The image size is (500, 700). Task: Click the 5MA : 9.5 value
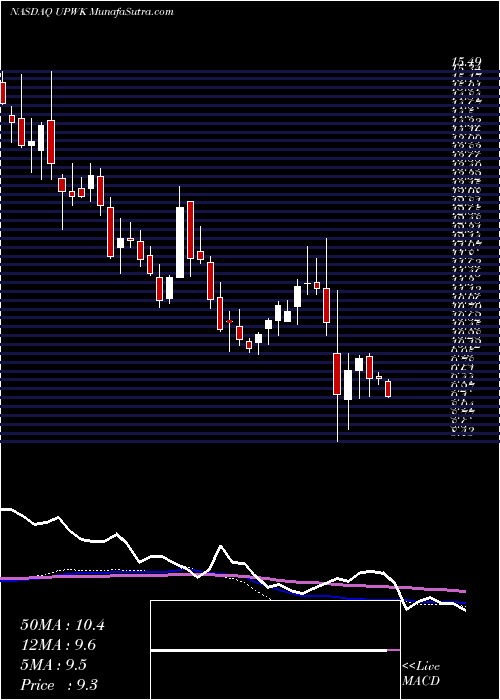[54, 666]
